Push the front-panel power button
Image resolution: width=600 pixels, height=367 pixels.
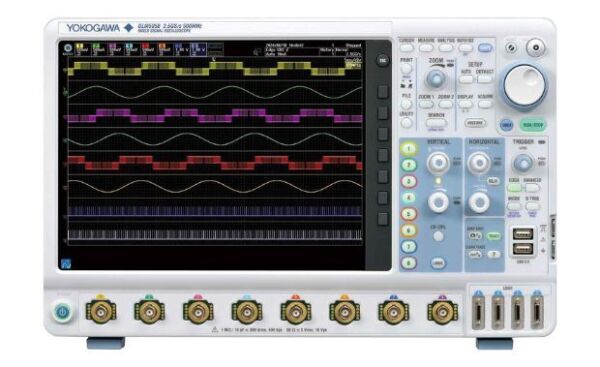[x=63, y=312]
